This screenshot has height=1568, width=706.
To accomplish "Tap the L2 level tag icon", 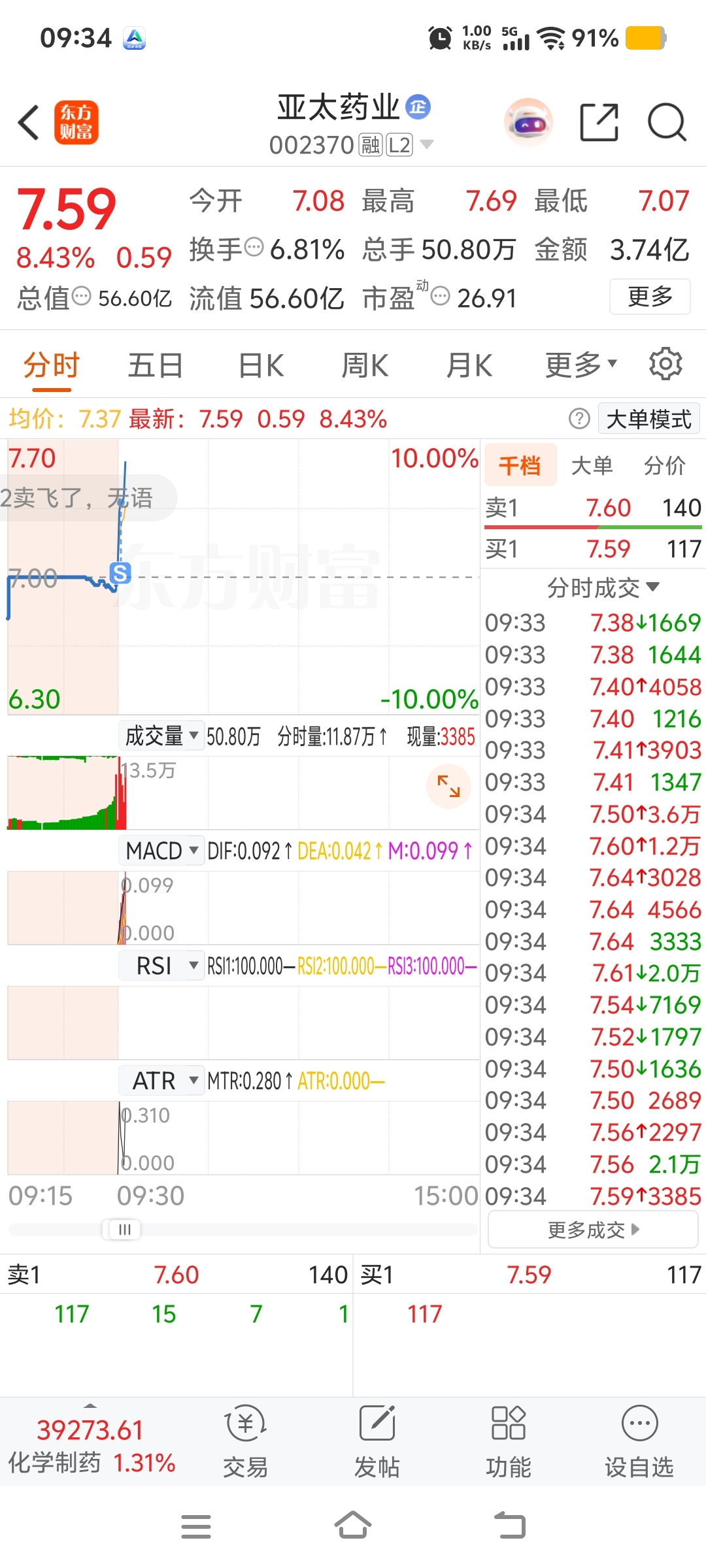I will coord(399,145).
